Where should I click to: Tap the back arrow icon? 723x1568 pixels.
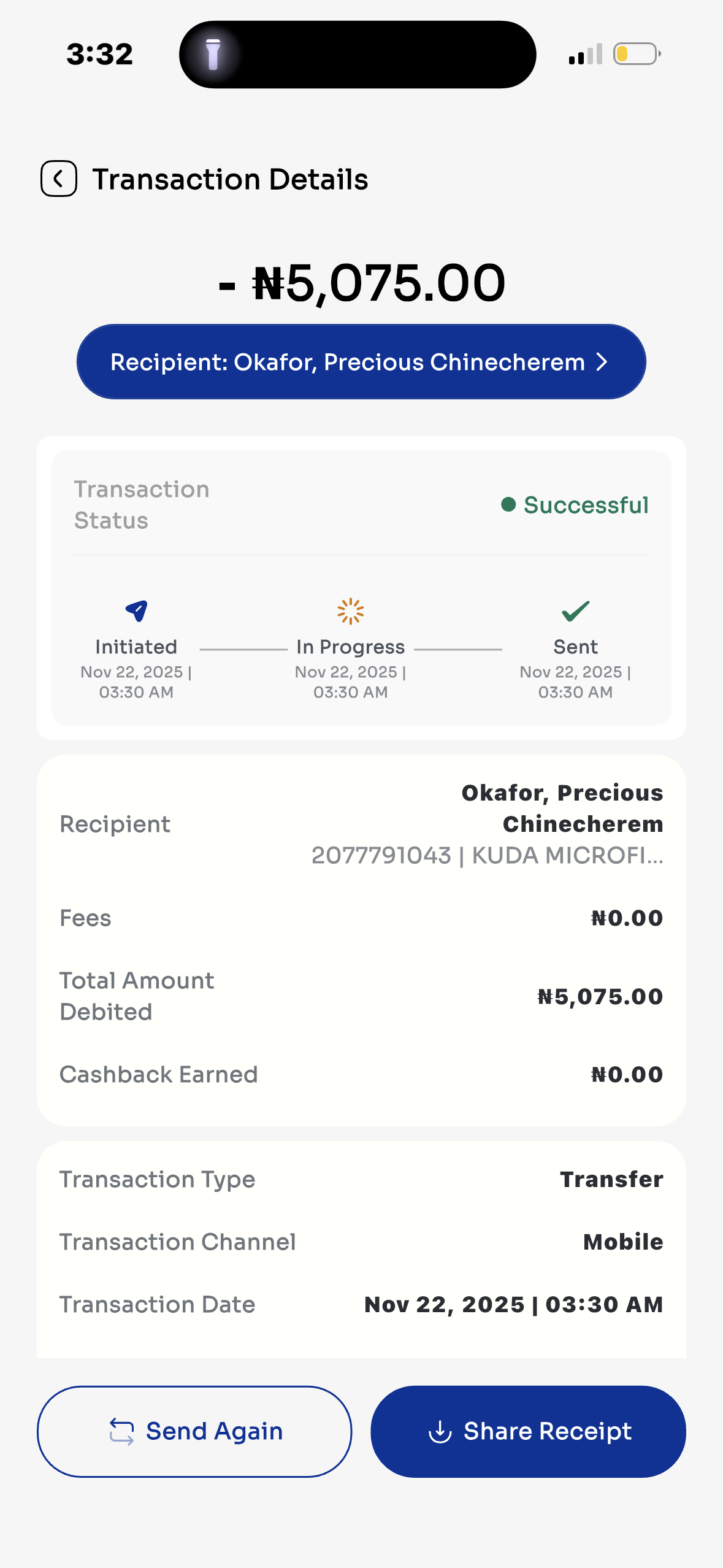59,179
